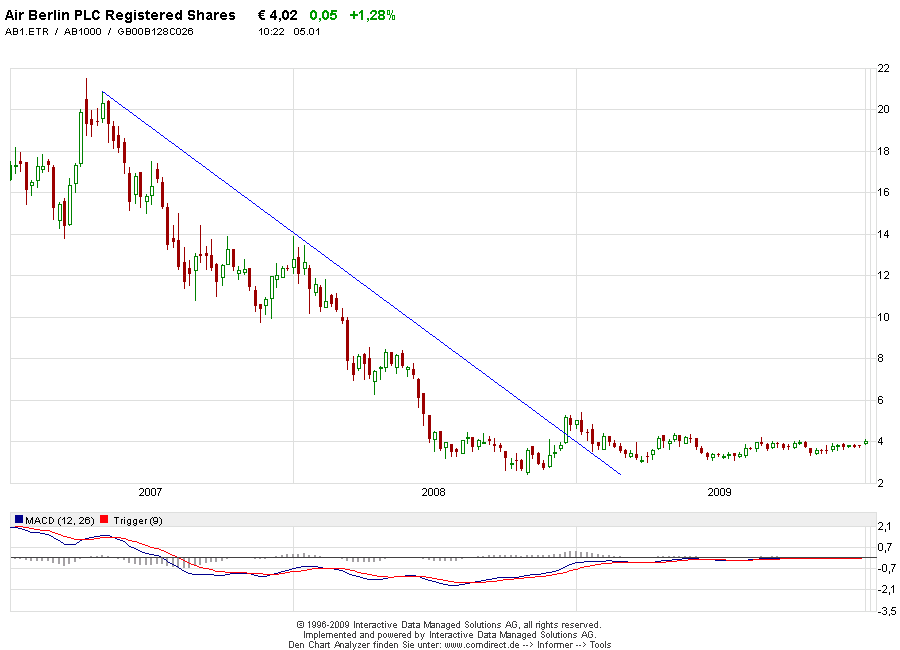Select the price value € 4,02
900x650 pixels.
(278, 16)
